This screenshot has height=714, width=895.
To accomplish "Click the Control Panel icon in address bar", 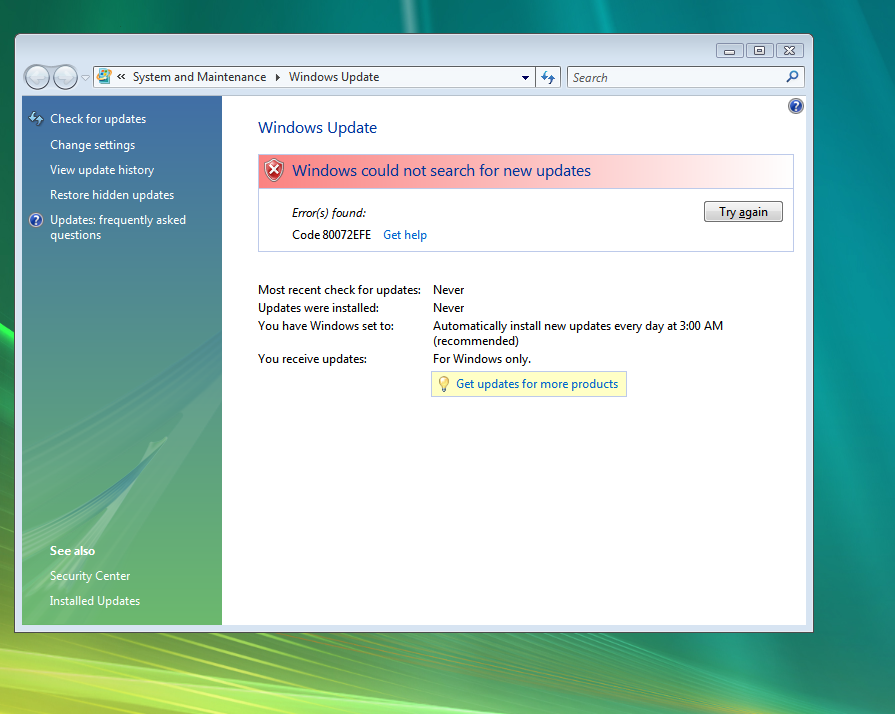I will pos(104,77).
